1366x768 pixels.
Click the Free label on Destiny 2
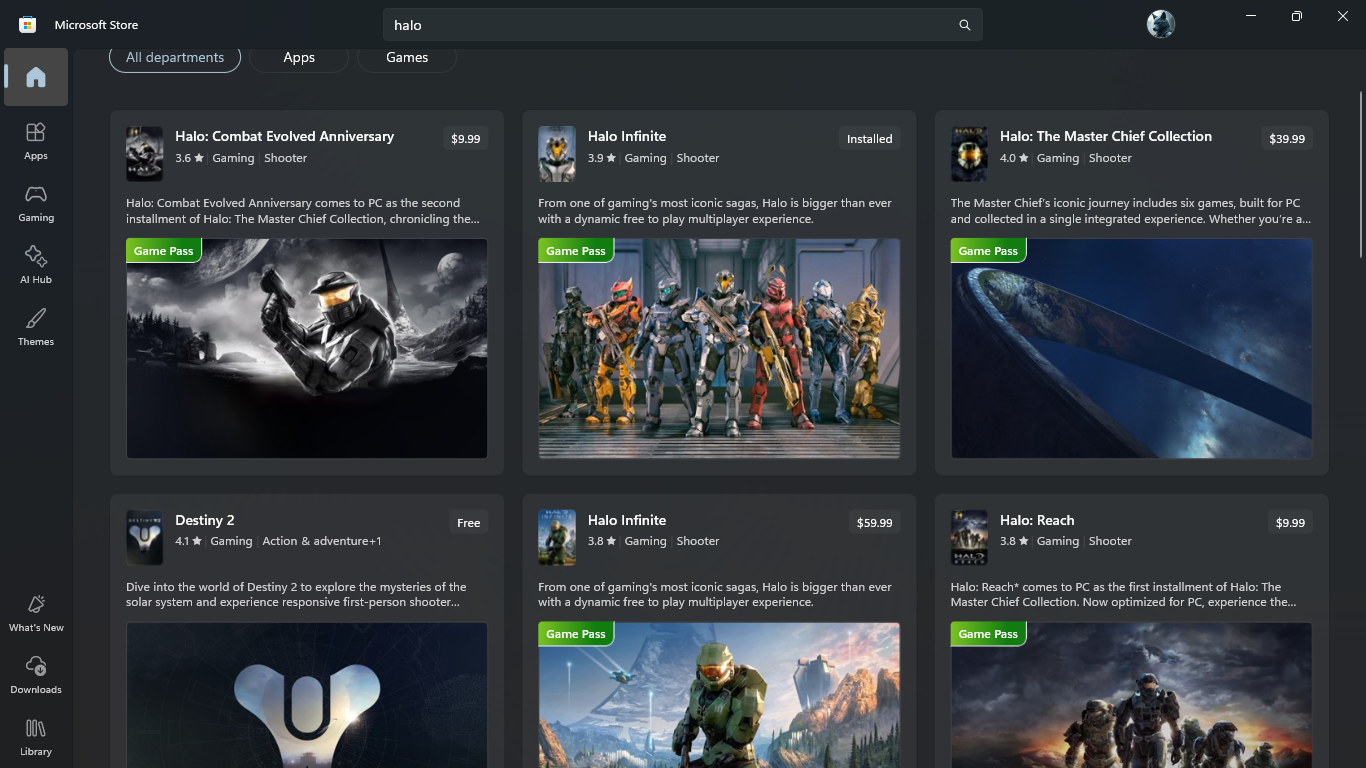(469, 523)
